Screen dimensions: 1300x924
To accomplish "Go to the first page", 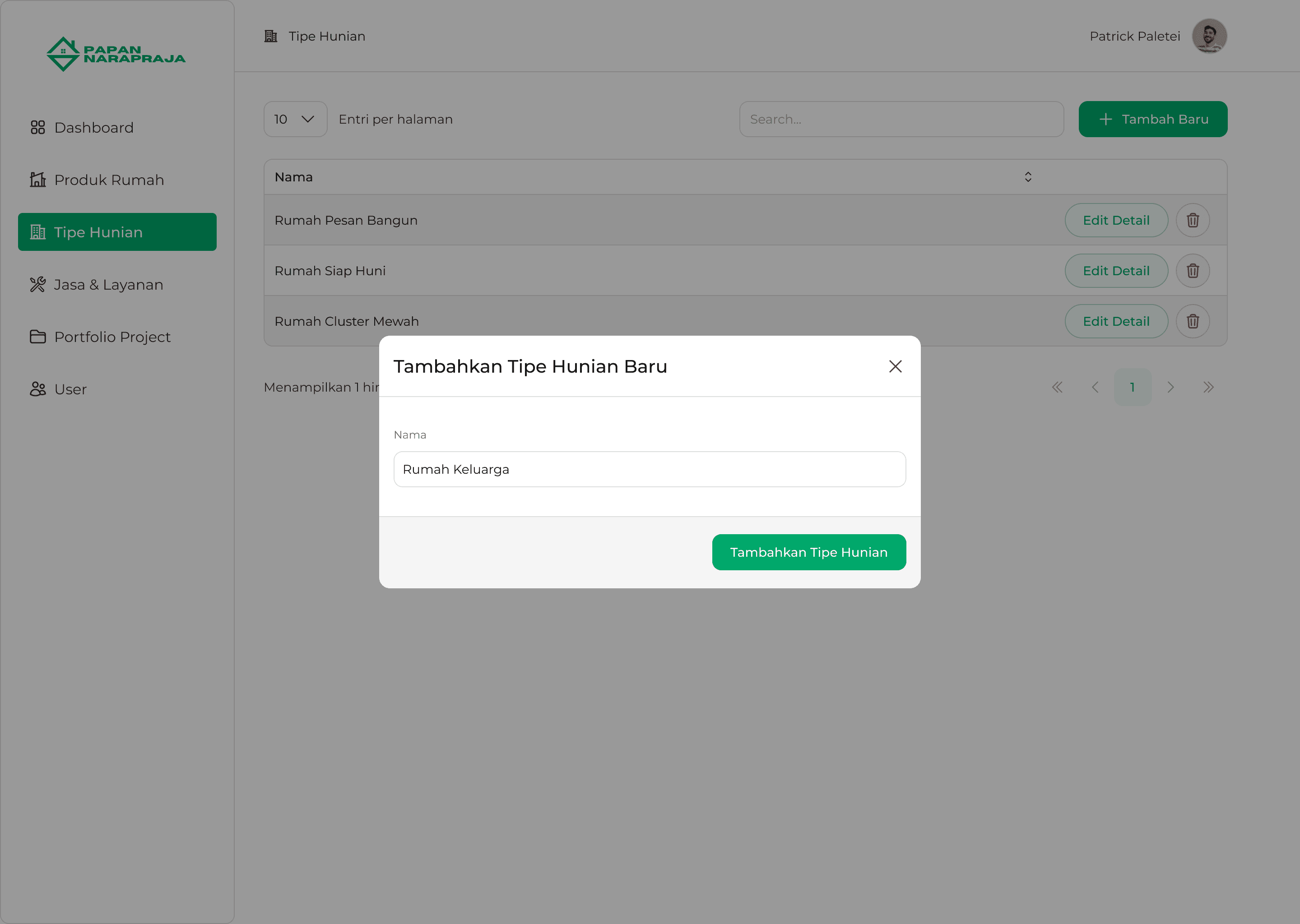I will point(1057,388).
